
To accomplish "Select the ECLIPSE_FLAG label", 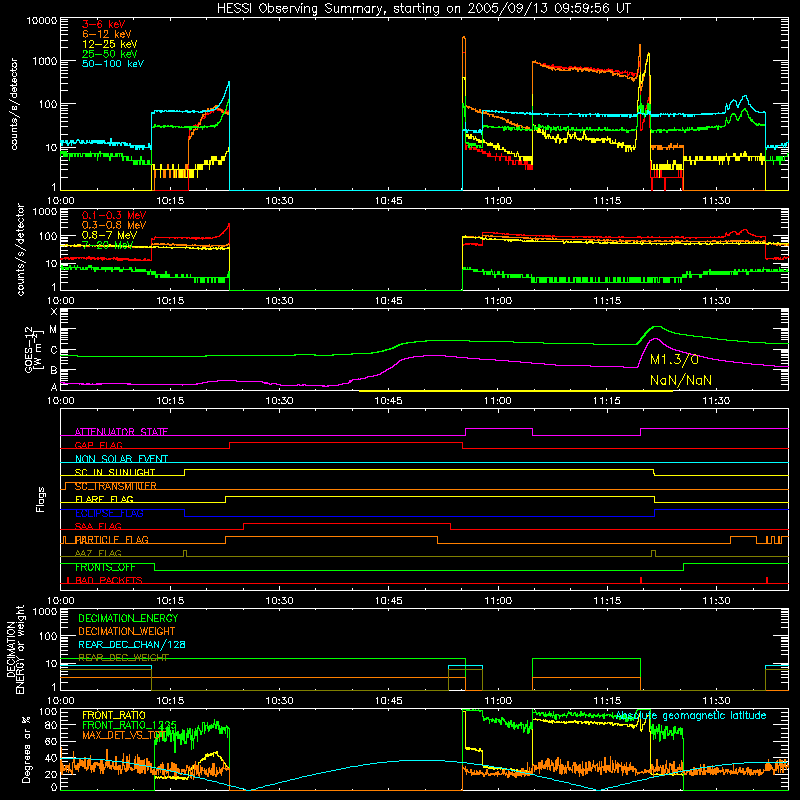I will pos(109,513).
